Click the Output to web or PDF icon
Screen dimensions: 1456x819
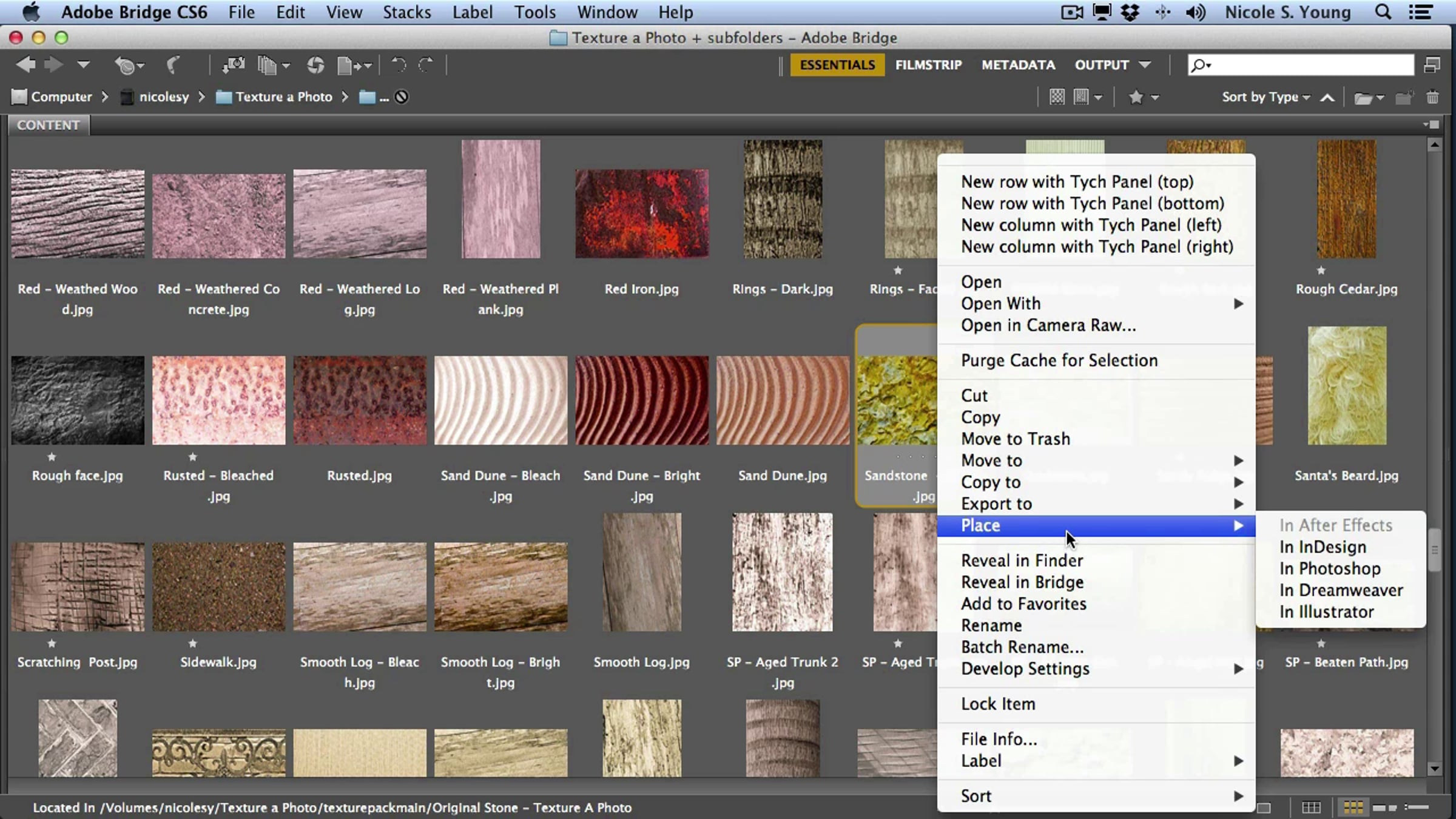coord(354,65)
